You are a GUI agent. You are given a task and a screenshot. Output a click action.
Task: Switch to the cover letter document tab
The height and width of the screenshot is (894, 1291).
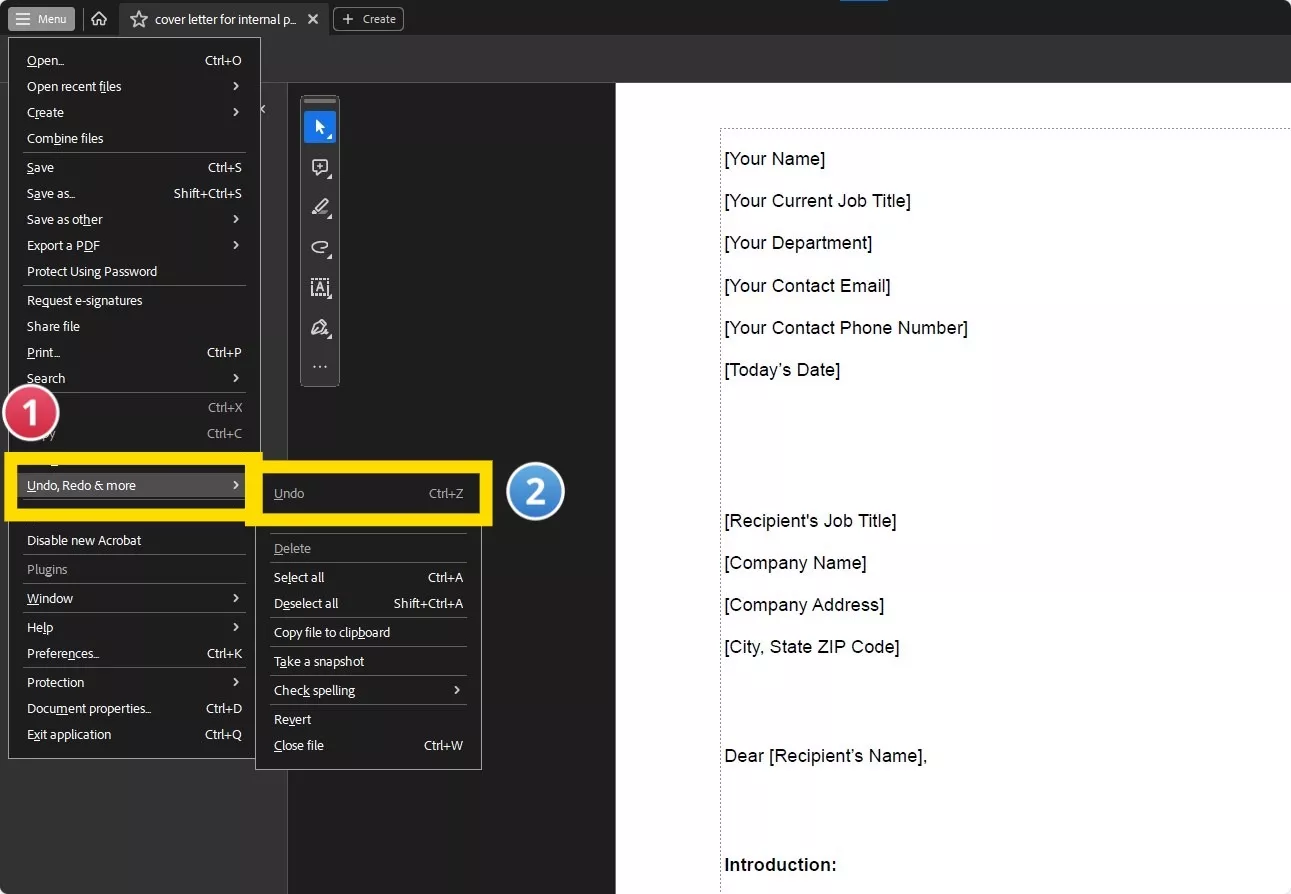click(215, 18)
